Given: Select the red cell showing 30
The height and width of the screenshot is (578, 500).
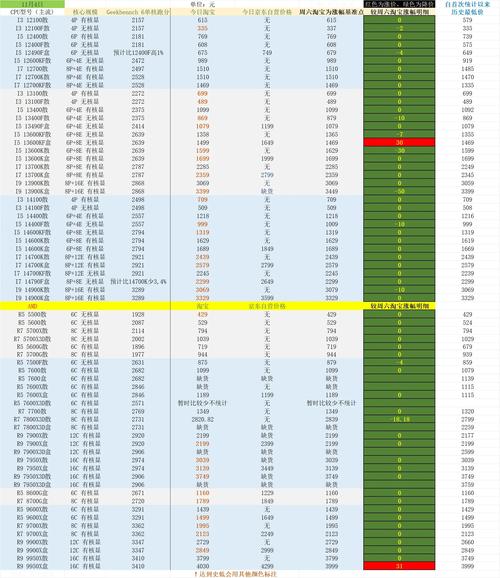Looking at the screenshot, I should (x=399, y=142).
